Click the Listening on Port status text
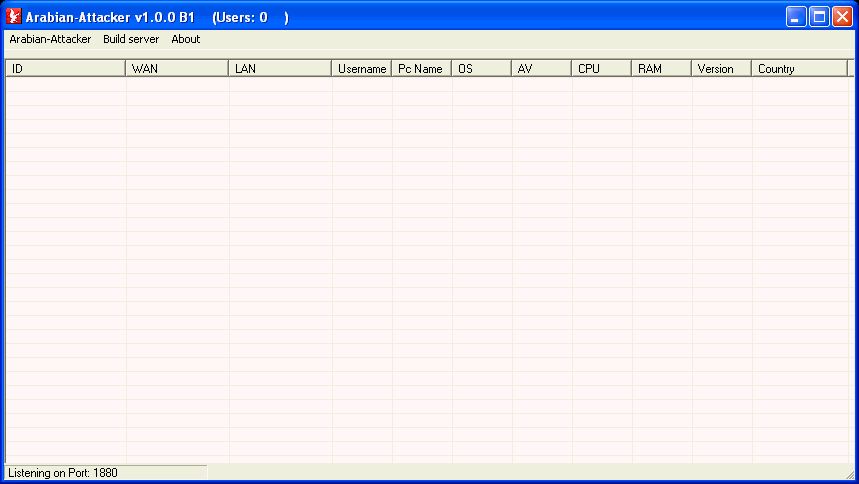 point(63,472)
